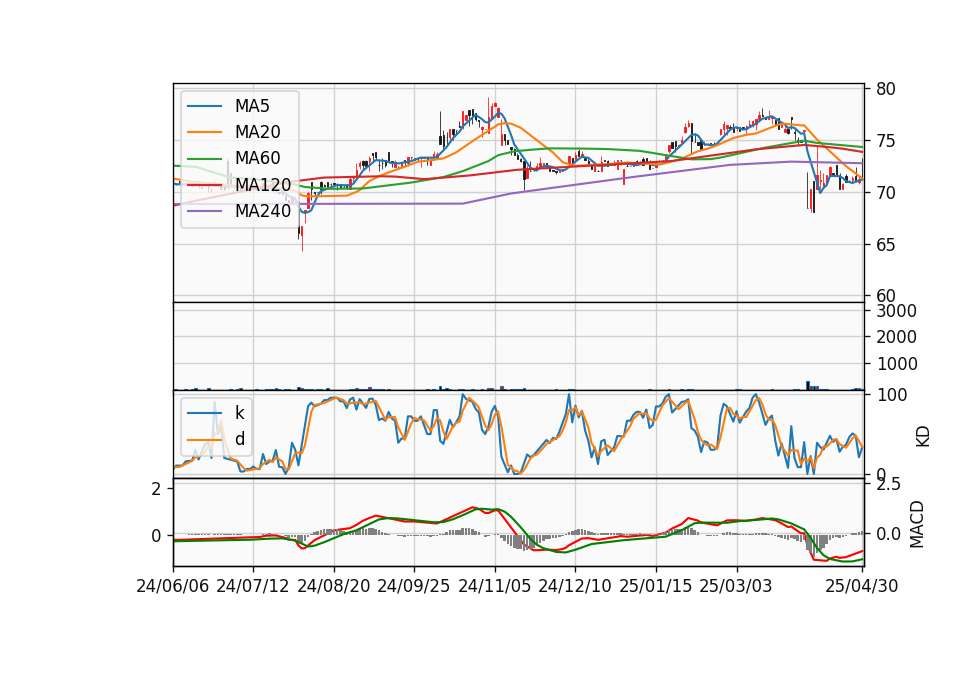Image resolution: width=960 pixels, height=690 pixels.
Task: Click the 24/12/10 date tick label
Action: click(x=575, y=586)
